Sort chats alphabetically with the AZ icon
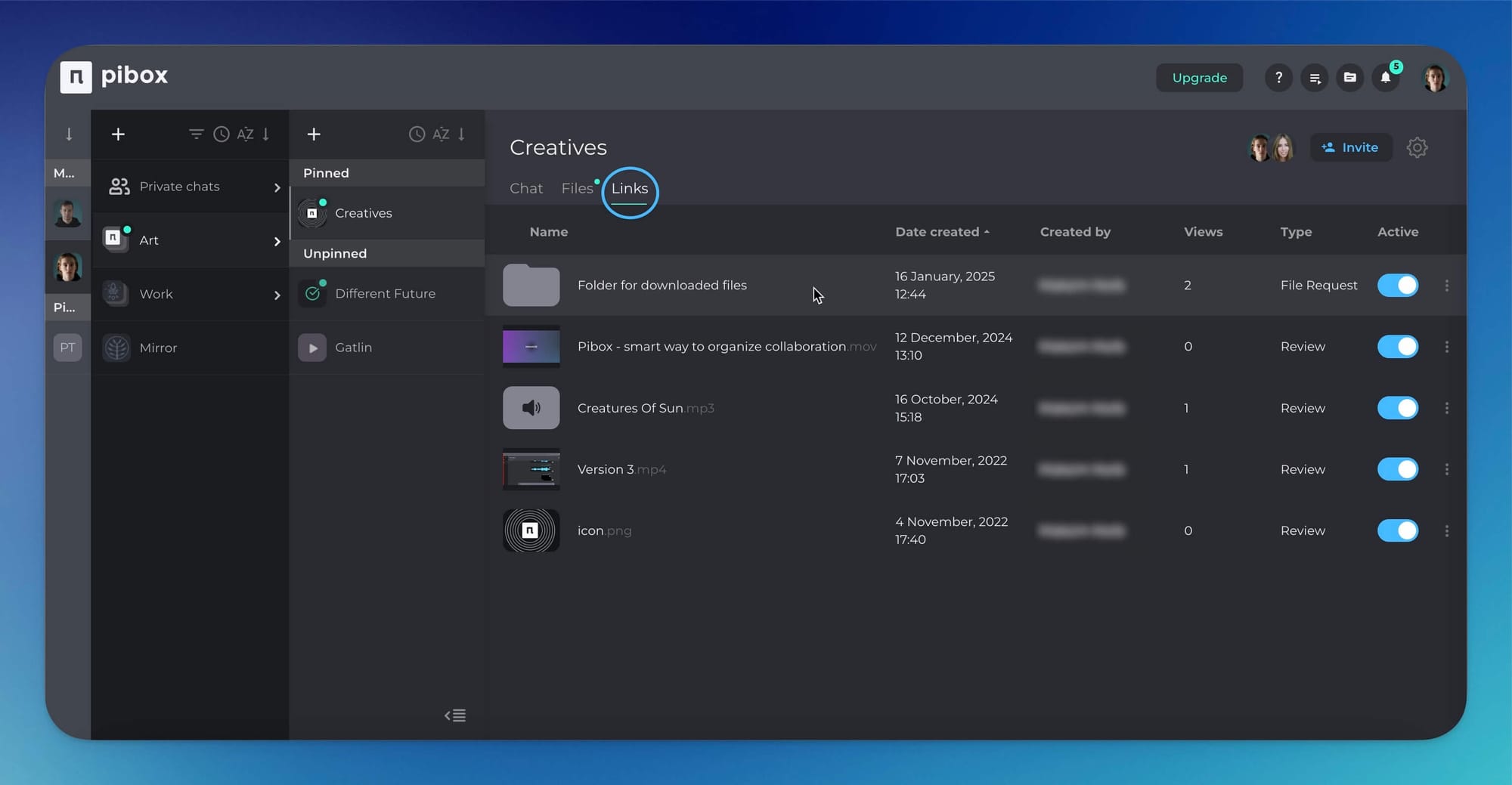 coord(246,134)
